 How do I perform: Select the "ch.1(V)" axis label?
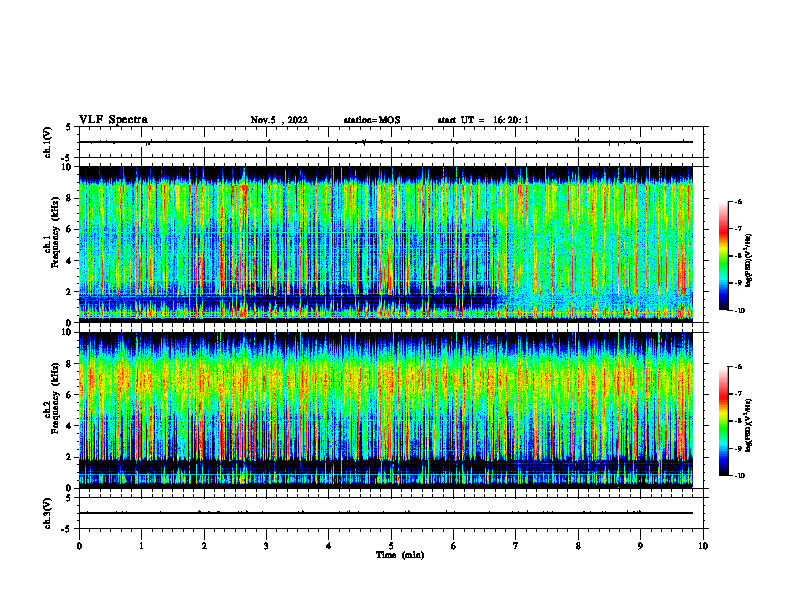pyautogui.click(x=47, y=142)
